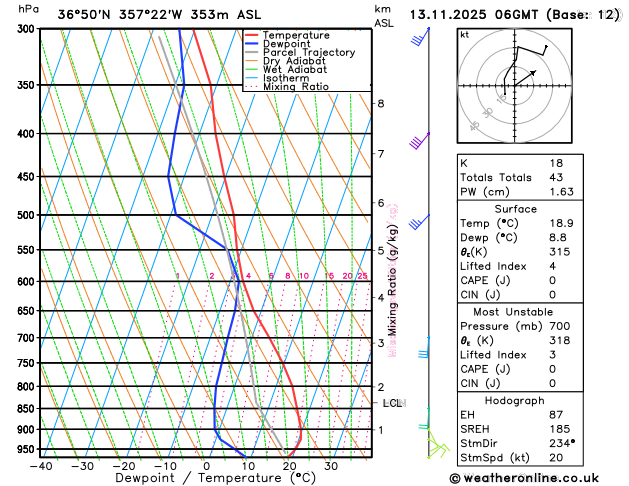Click the Surface theta-e value 315

(x=560, y=251)
